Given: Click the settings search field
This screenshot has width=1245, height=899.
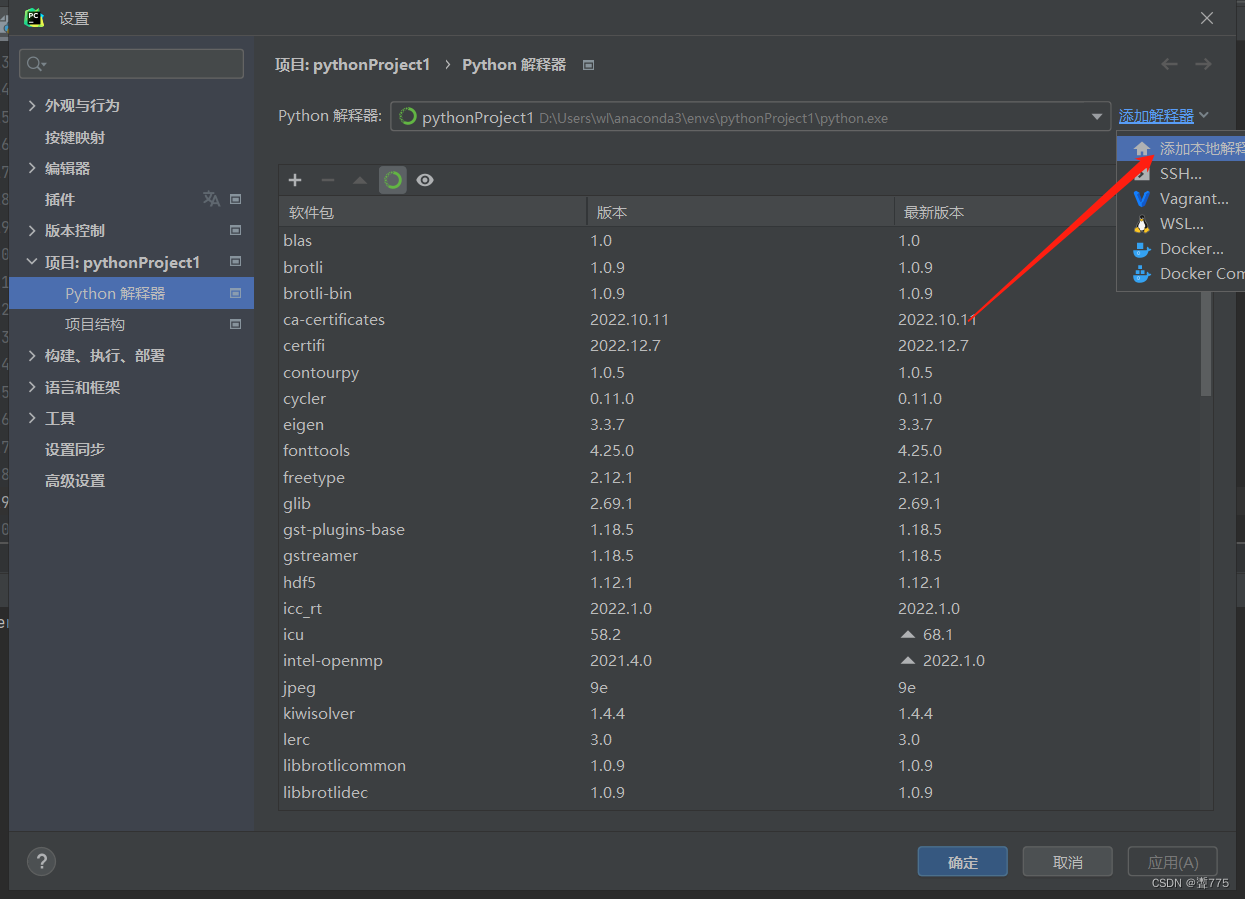Looking at the screenshot, I should (132, 64).
